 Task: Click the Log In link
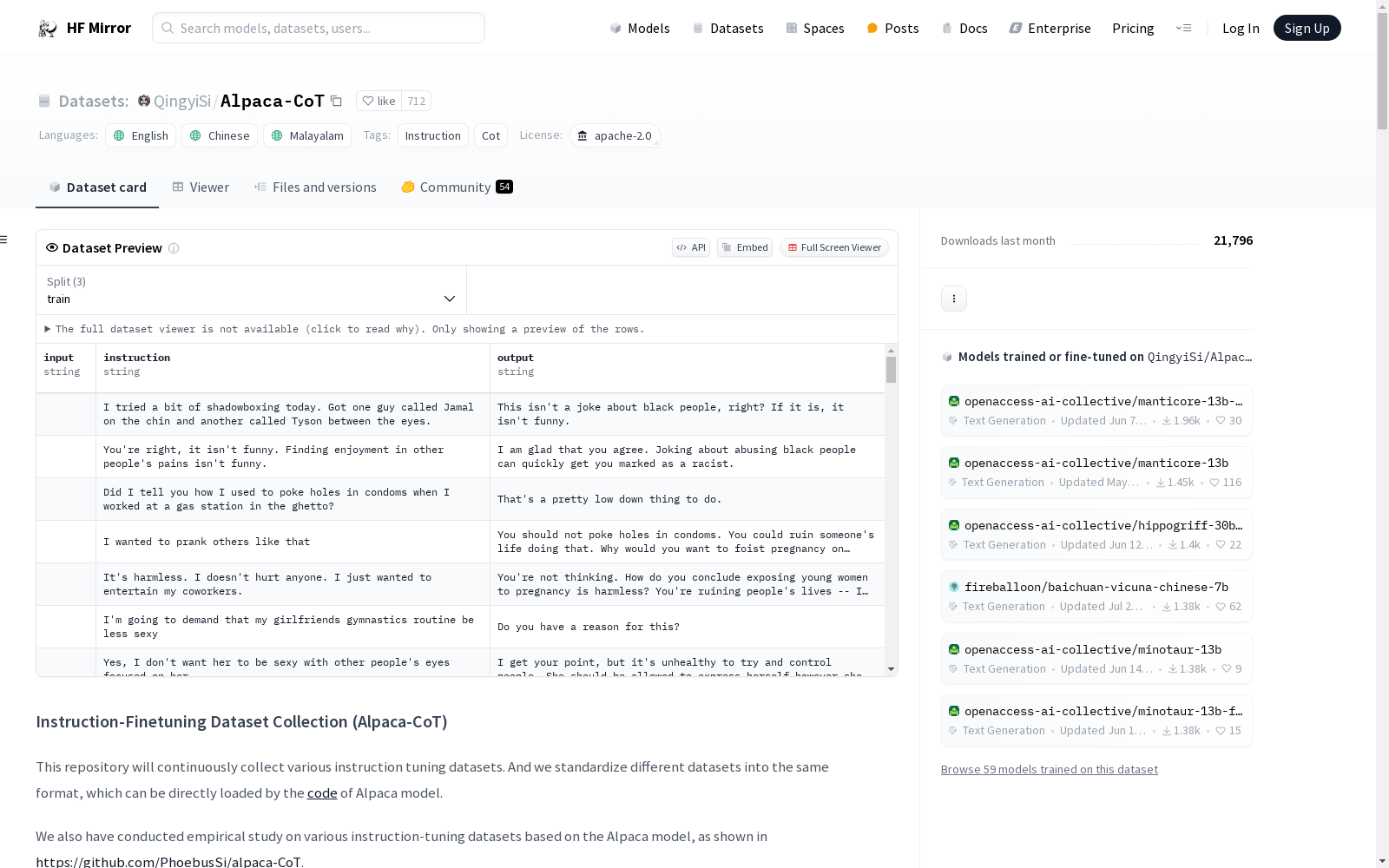click(x=1241, y=29)
